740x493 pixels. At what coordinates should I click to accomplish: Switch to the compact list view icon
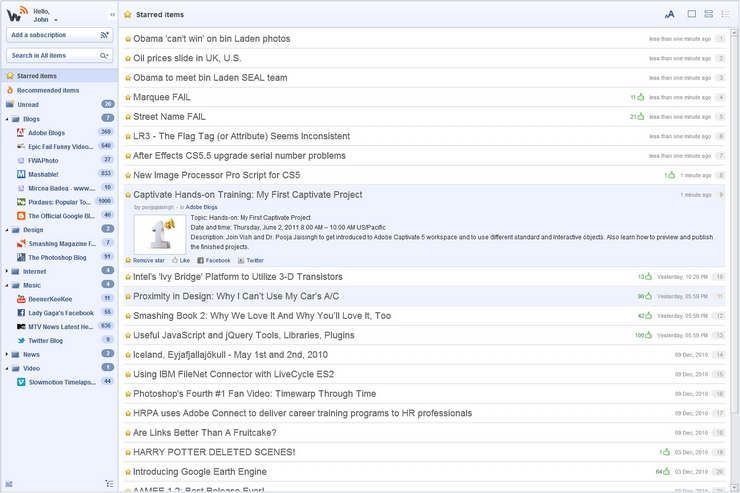tap(725, 14)
